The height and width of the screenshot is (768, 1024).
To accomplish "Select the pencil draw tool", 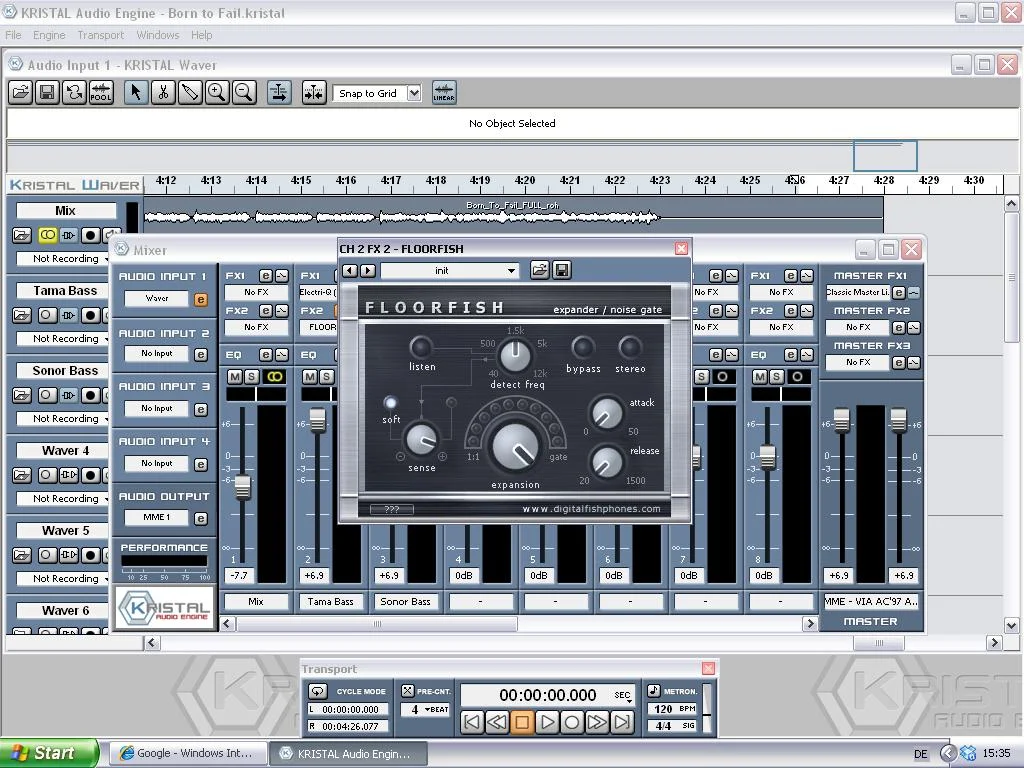I will coord(189,93).
